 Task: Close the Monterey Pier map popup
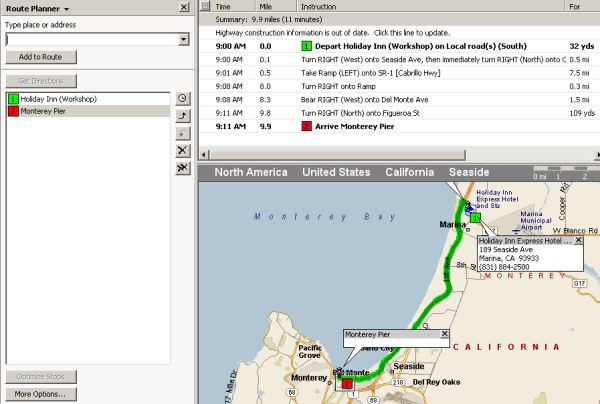[x=445, y=334]
